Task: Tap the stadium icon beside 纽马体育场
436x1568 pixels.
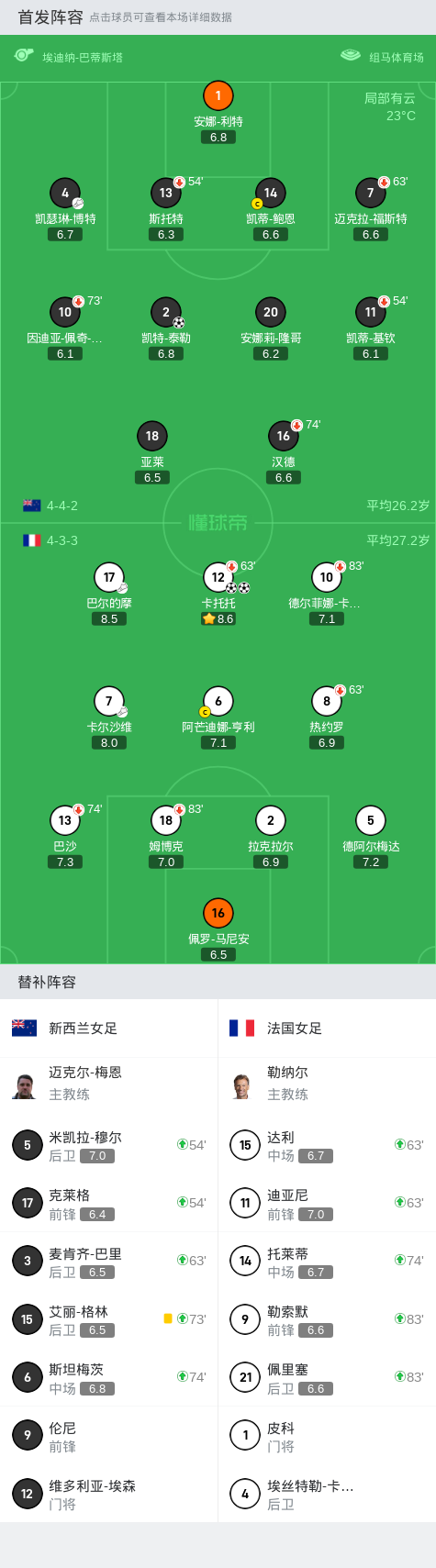Action: tap(351, 56)
